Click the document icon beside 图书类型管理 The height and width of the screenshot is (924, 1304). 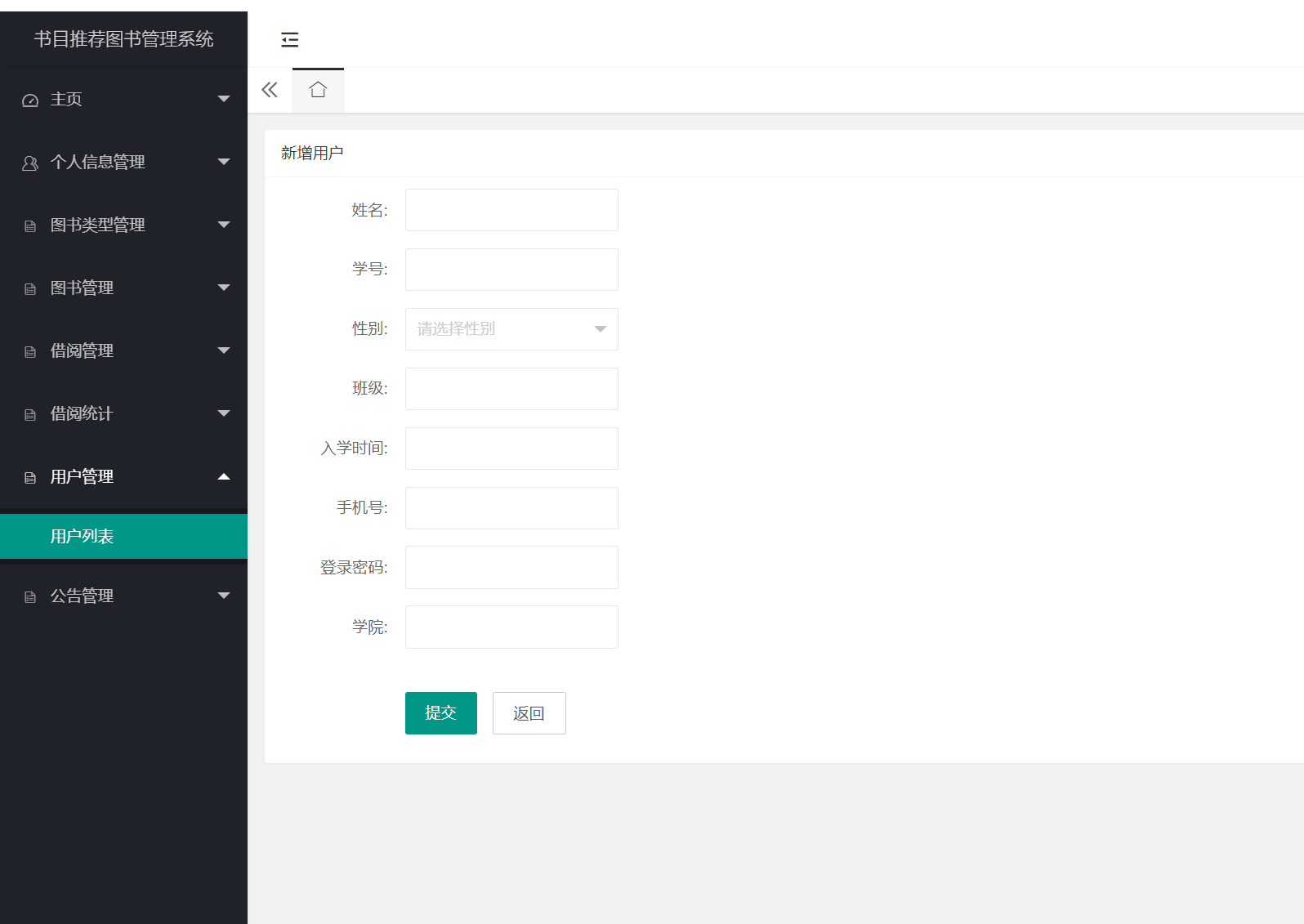tap(30, 226)
